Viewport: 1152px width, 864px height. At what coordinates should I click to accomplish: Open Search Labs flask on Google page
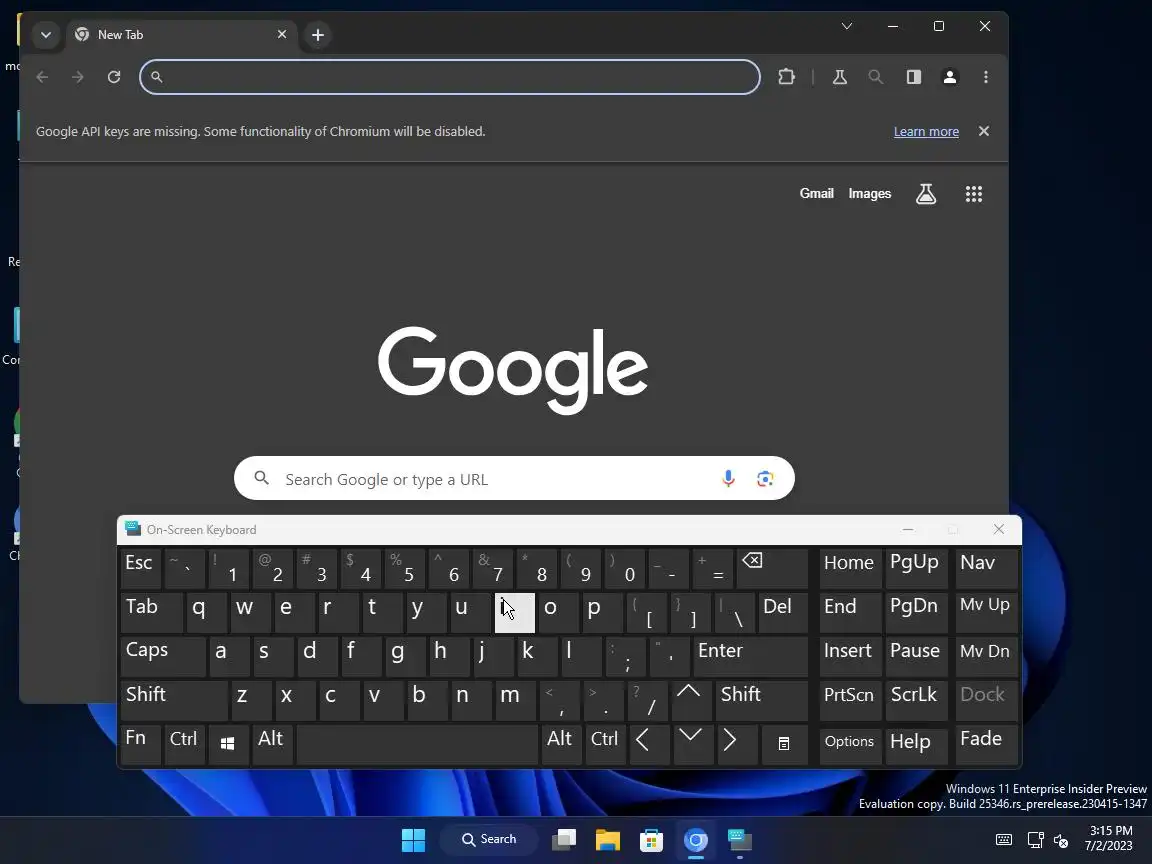tap(926, 194)
